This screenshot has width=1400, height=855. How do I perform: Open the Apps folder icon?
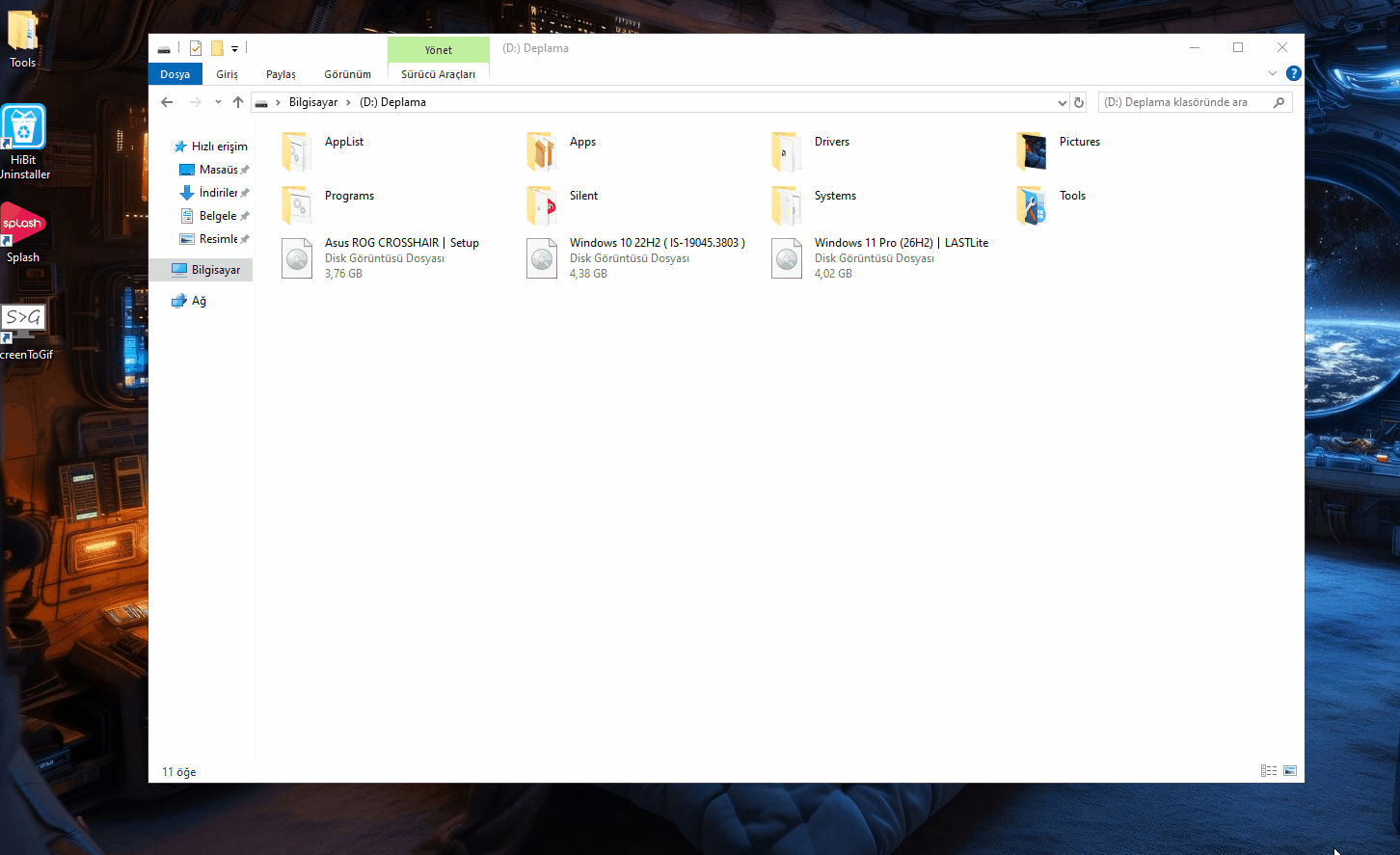[x=542, y=151]
